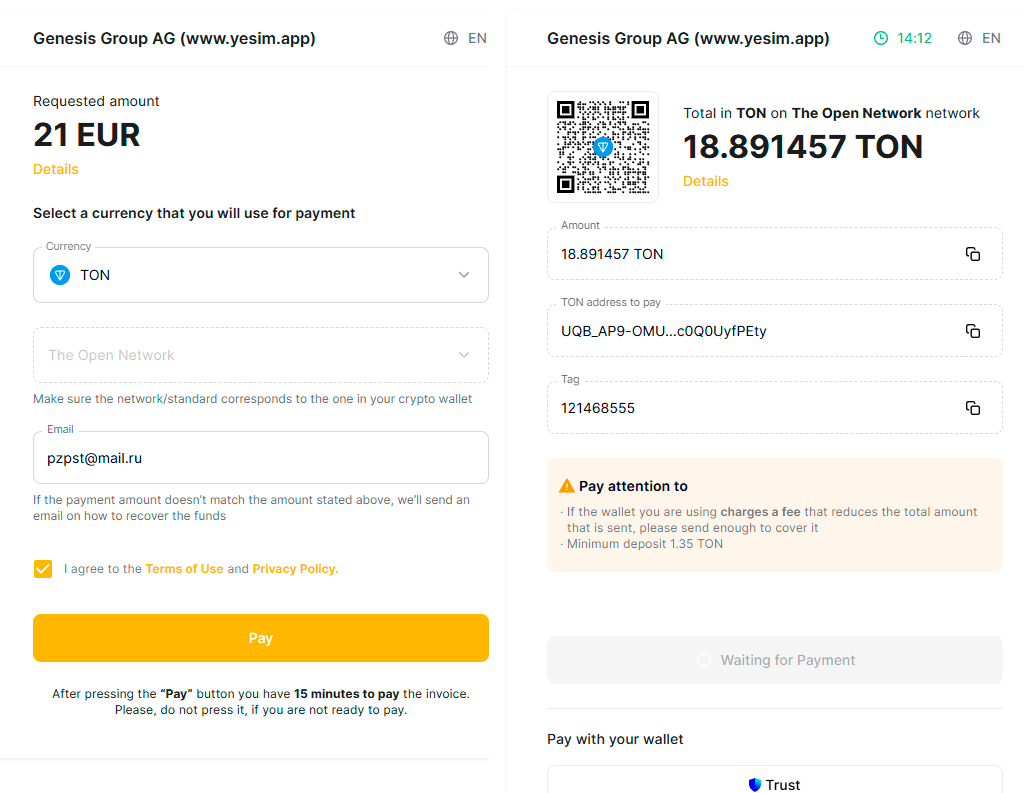Screen dimensions: 1024x793
Task: Open EN language selector on right panel
Action: (991, 38)
